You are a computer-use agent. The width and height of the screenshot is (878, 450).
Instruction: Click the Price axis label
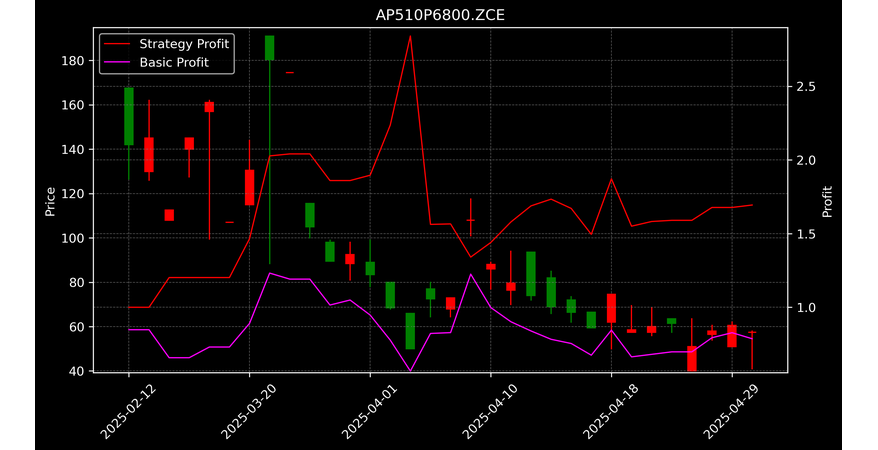pos(50,201)
